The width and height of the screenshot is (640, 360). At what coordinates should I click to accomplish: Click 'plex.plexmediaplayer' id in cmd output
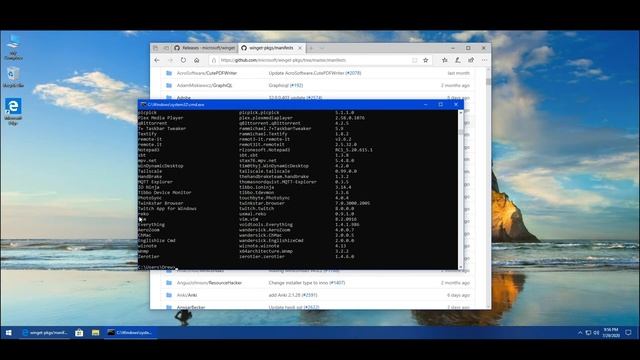266,118
